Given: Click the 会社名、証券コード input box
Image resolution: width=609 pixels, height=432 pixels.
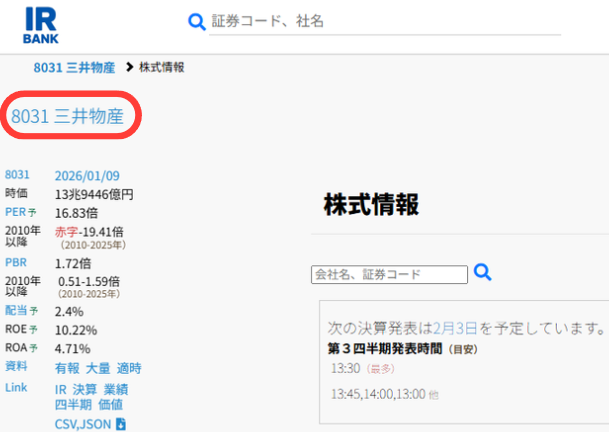Looking at the screenshot, I should coord(389,274).
